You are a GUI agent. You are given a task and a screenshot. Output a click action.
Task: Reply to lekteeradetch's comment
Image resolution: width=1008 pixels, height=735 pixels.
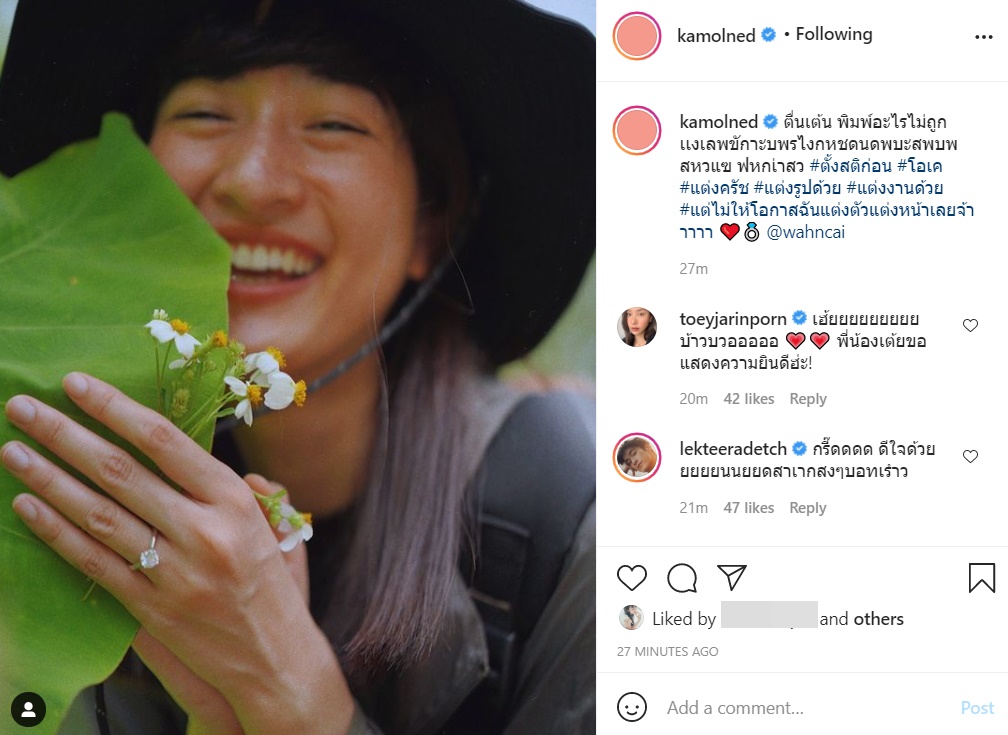808,508
